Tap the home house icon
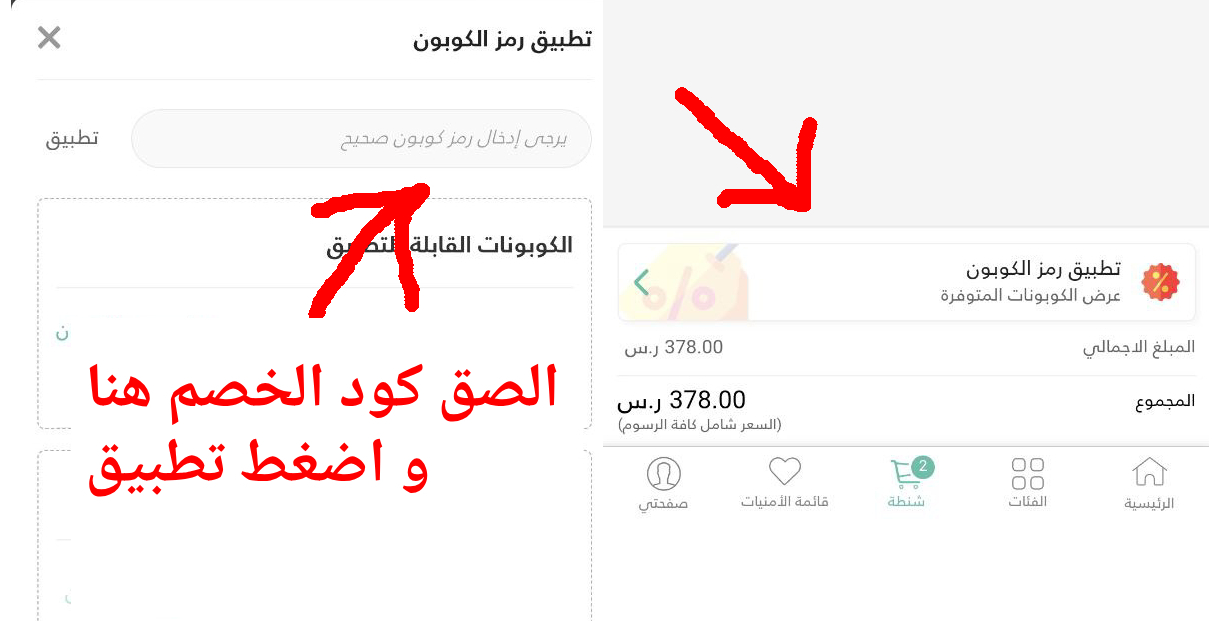 1149,472
